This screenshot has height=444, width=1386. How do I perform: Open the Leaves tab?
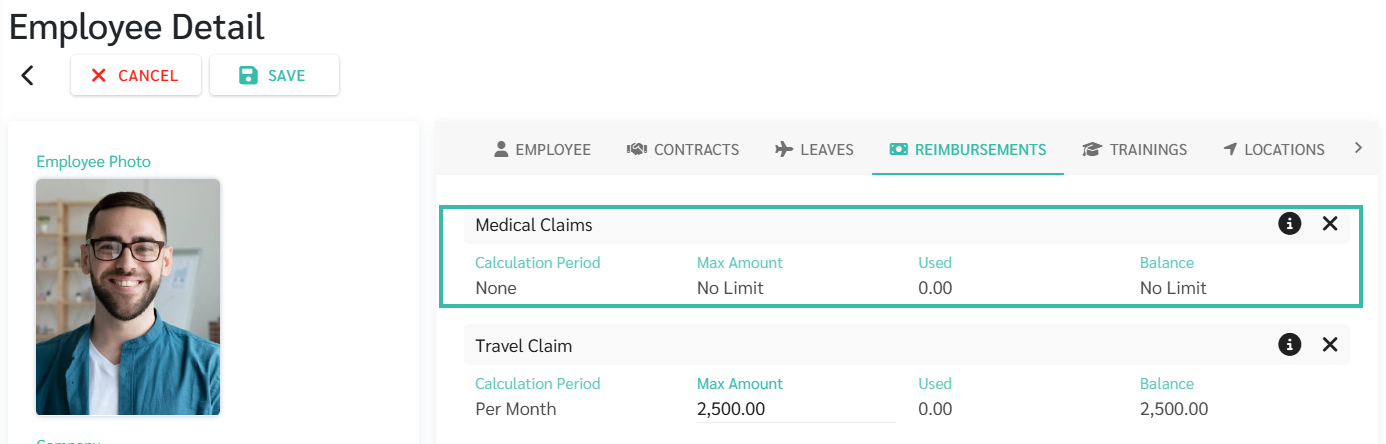click(x=814, y=149)
